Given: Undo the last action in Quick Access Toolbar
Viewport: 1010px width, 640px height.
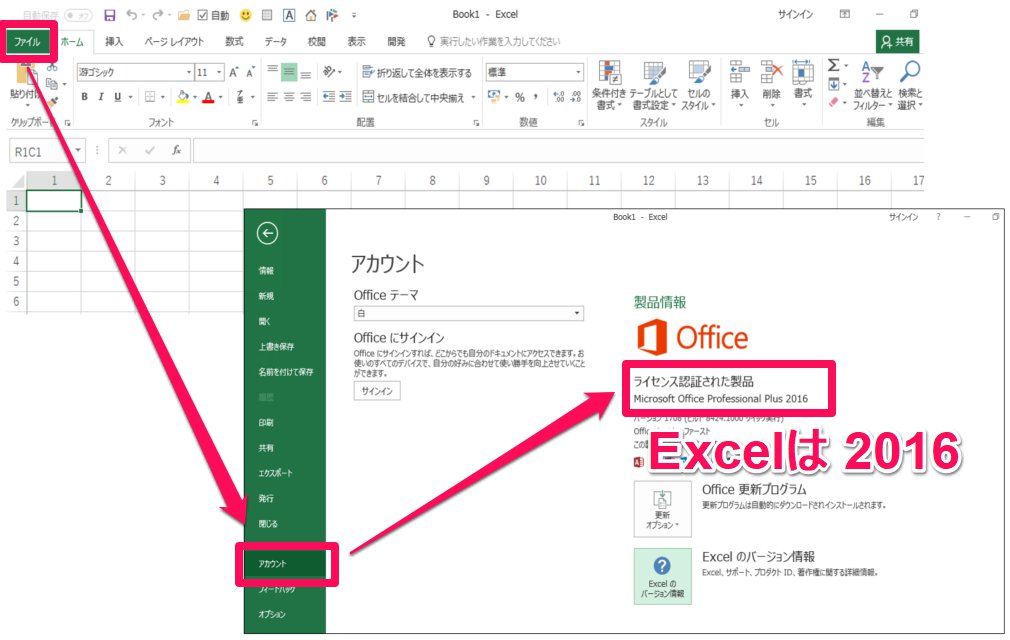Looking at the screenshot, I should pos(131,15).
